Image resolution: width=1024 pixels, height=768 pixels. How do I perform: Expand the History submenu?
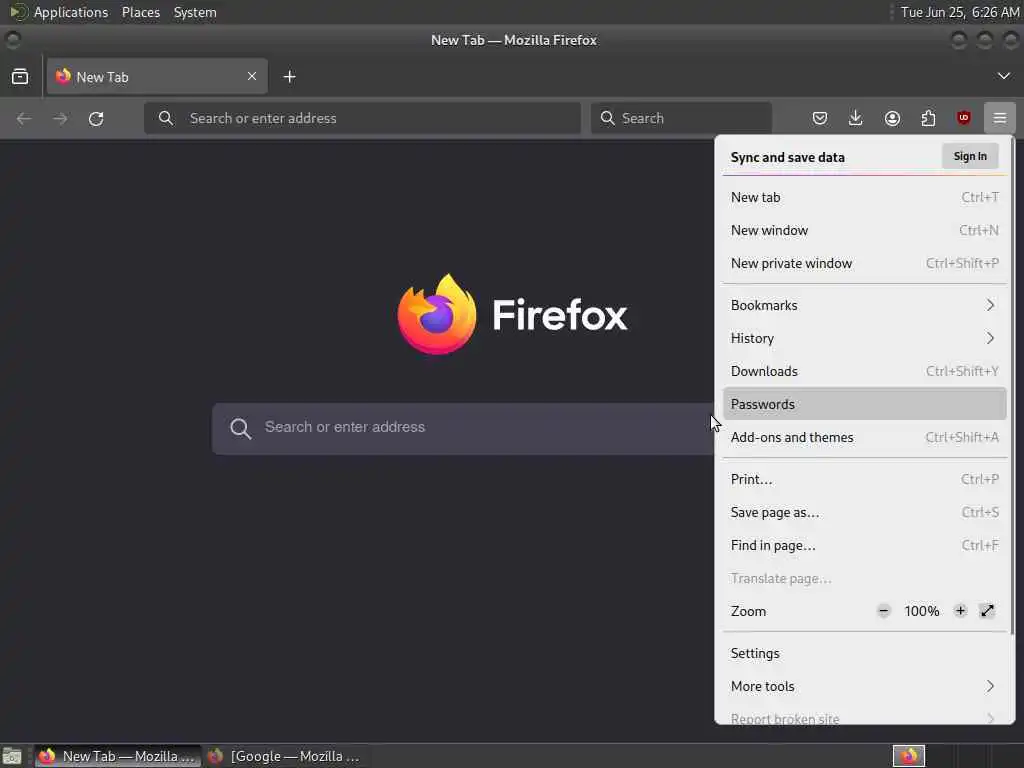(x=865, y=338)
